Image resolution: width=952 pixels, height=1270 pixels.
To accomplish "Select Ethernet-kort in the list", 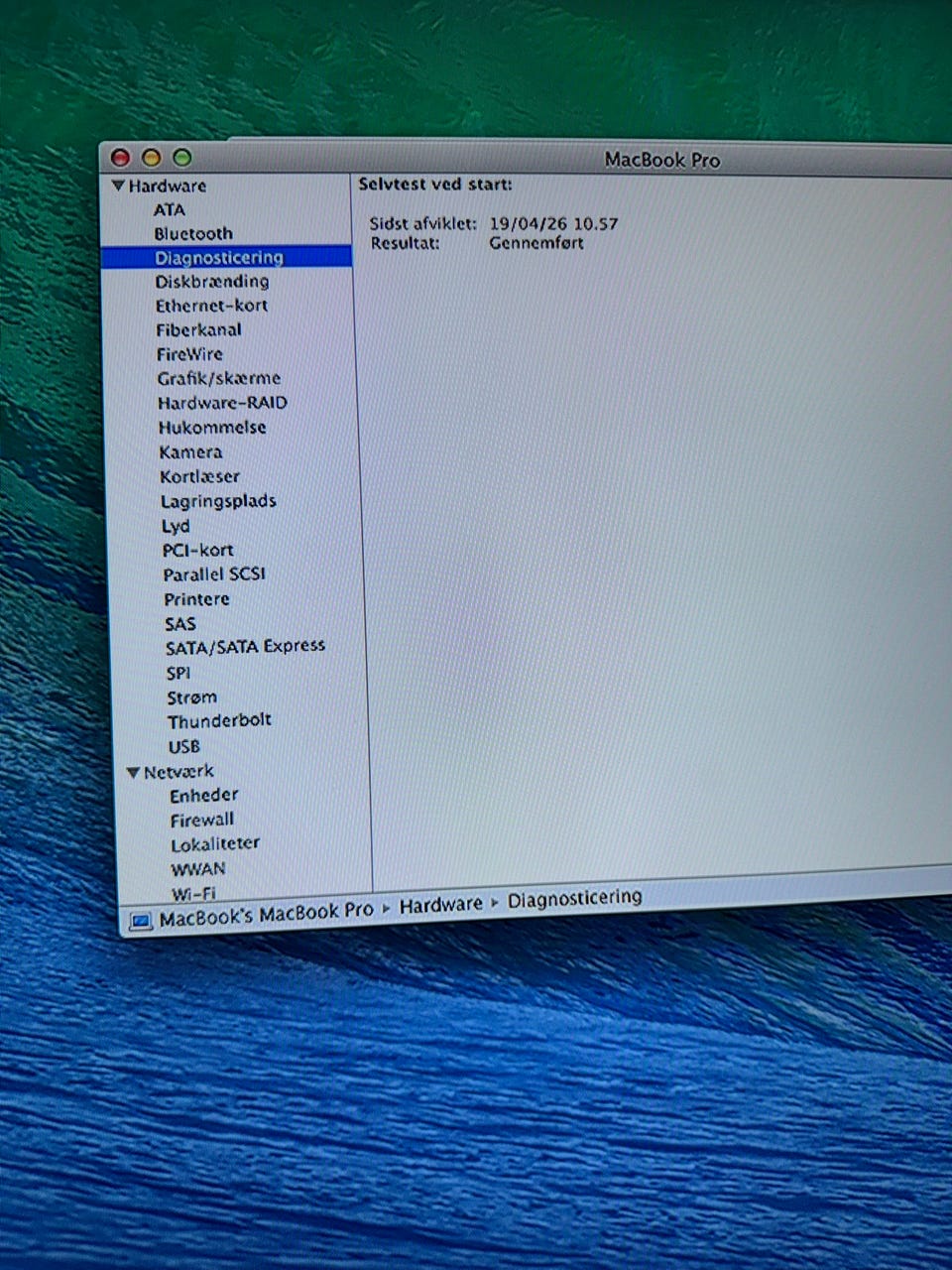I will tap(211, 306).
